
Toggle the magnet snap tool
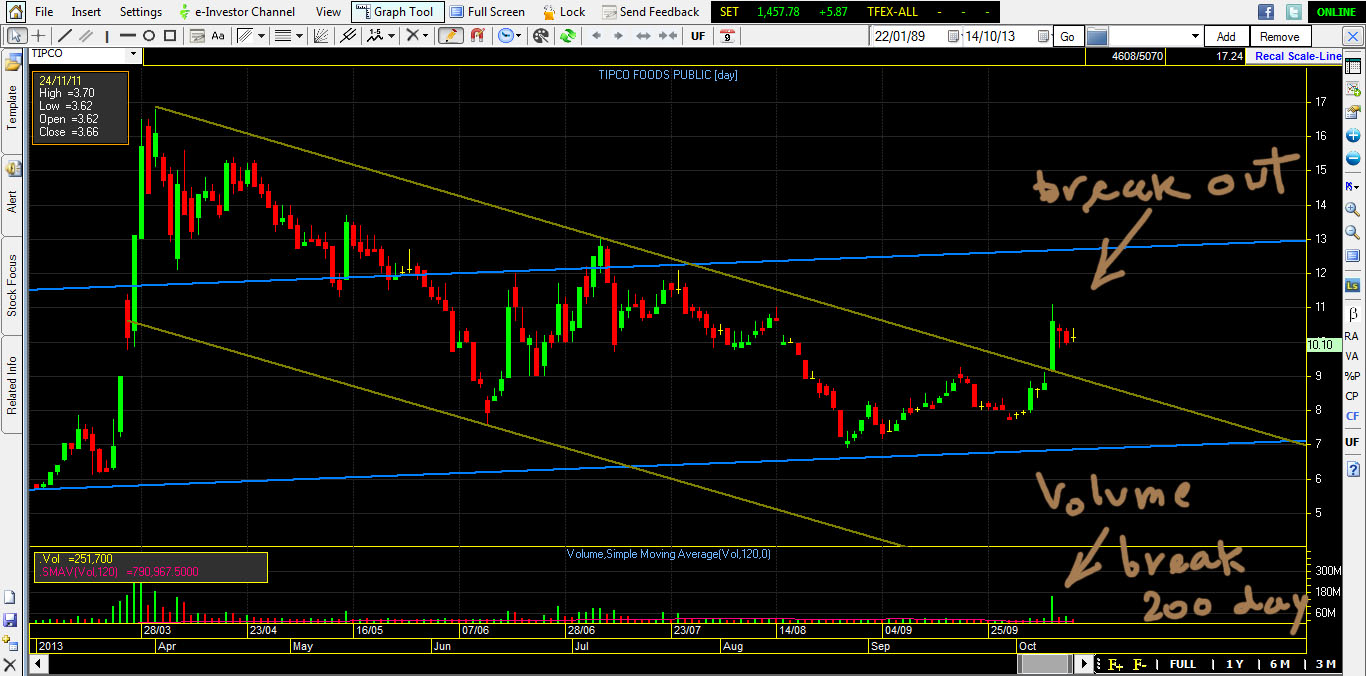pos(477,35)
